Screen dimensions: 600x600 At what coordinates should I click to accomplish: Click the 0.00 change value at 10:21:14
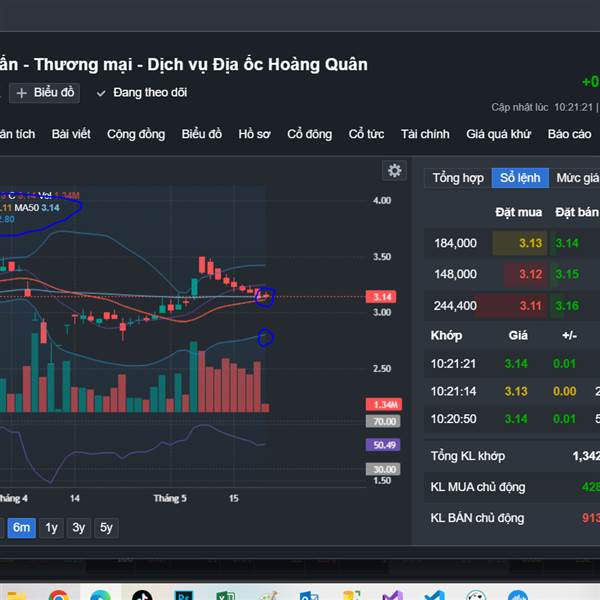pyautogui.click(x=564, y=391)
